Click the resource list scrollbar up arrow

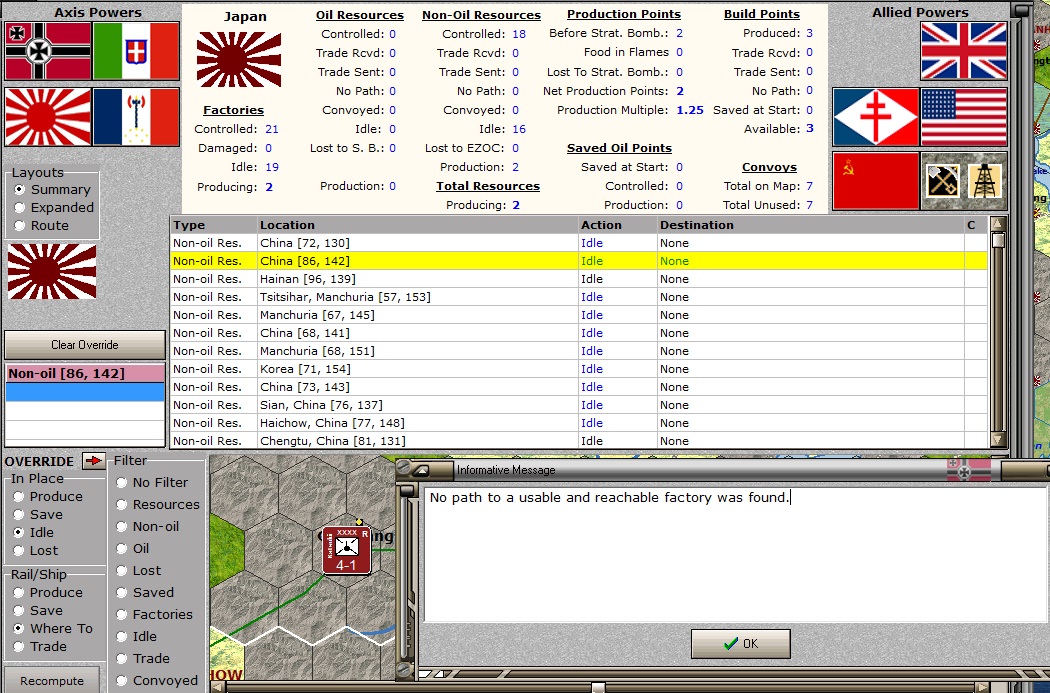(x=998, y=224)
